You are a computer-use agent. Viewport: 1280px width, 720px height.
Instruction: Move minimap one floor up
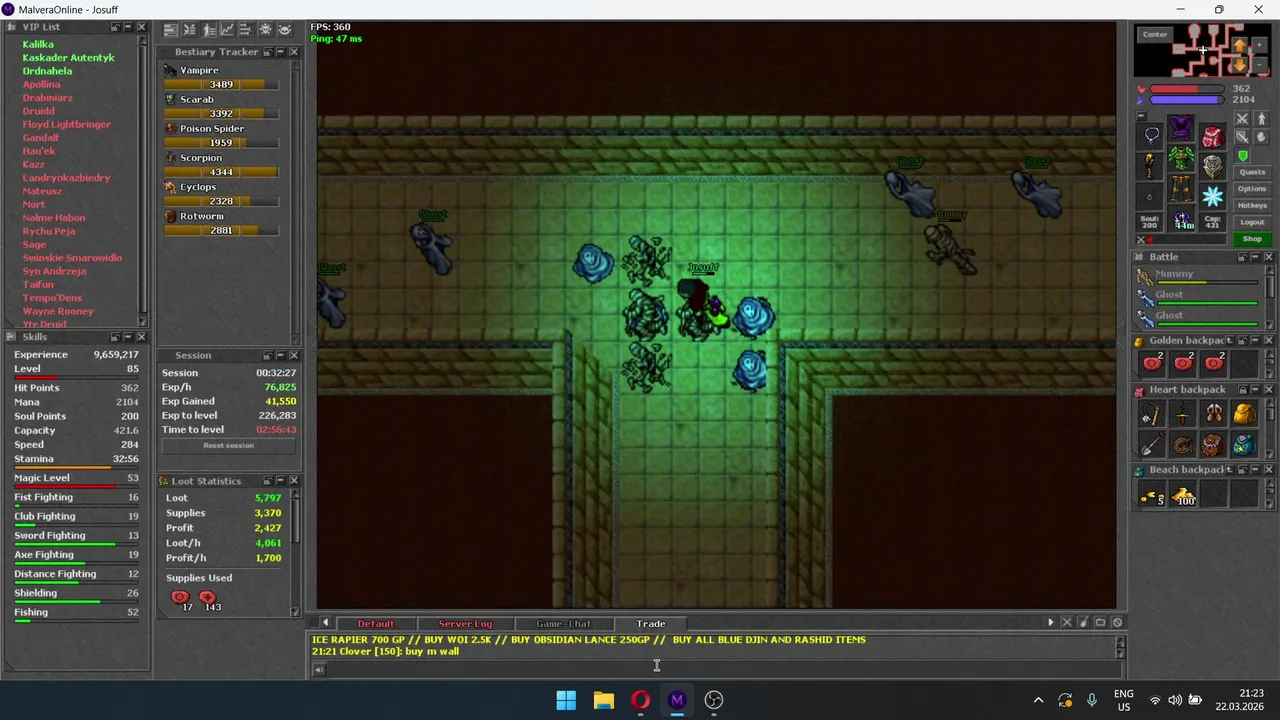pyautogui.click(x=1240, y=46)
